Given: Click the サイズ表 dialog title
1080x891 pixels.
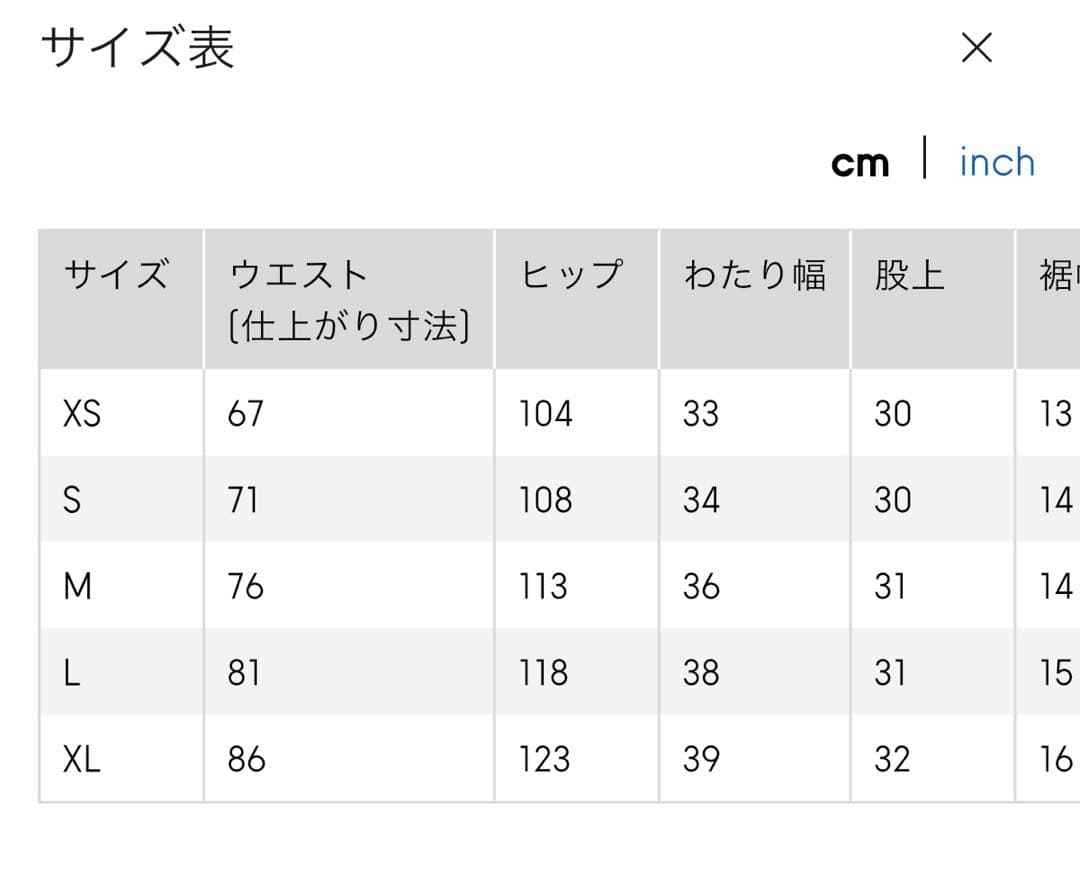Looking at the screenshot, I should point(137,48).
